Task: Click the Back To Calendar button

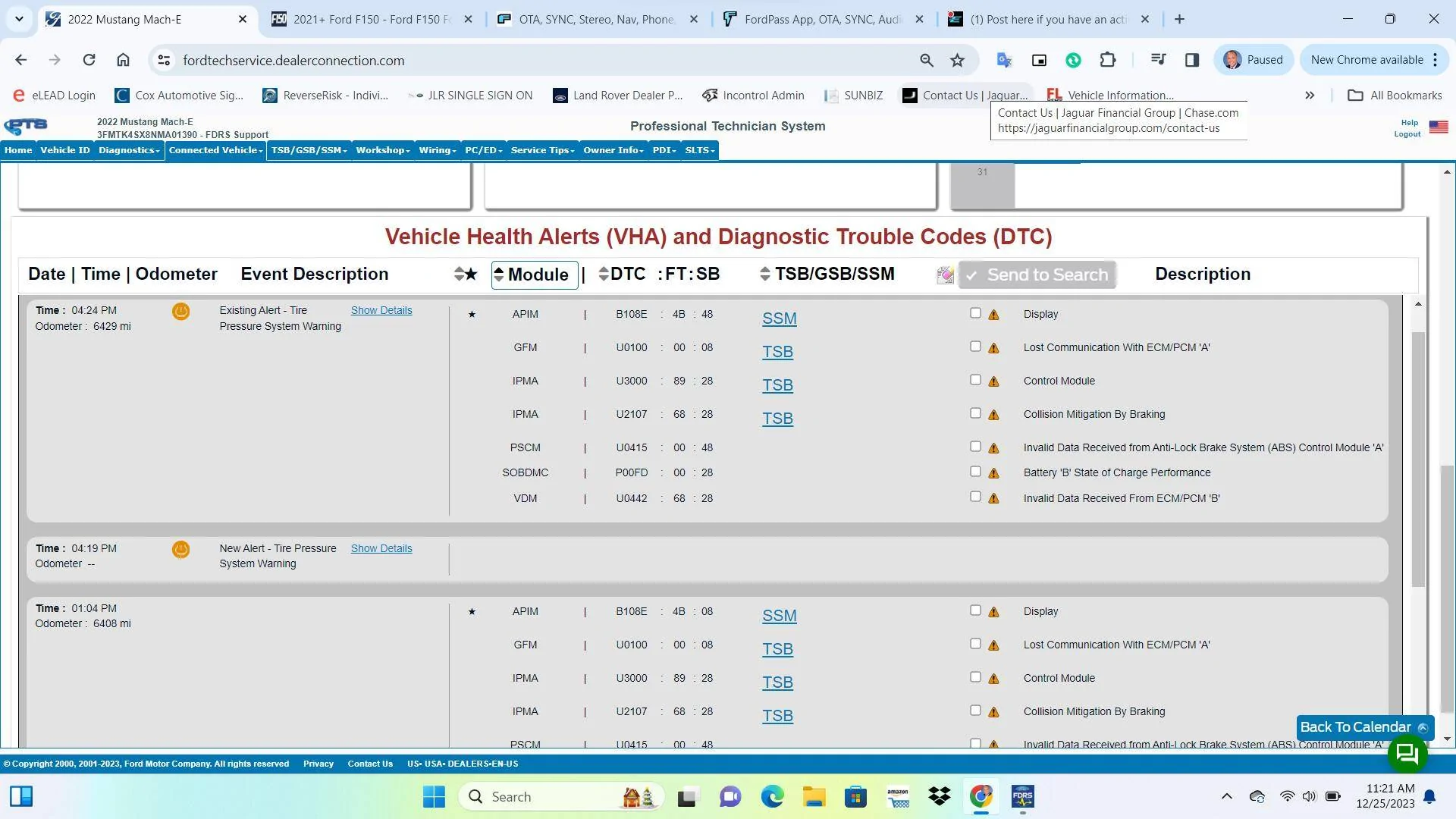Action: tap(1365, 727)
